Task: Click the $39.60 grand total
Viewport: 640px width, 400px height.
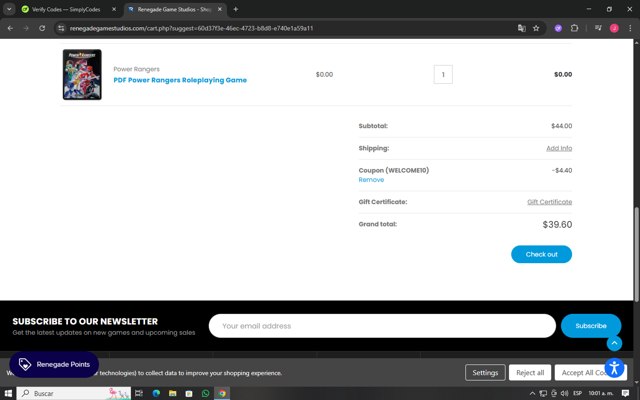Action: 557,224
